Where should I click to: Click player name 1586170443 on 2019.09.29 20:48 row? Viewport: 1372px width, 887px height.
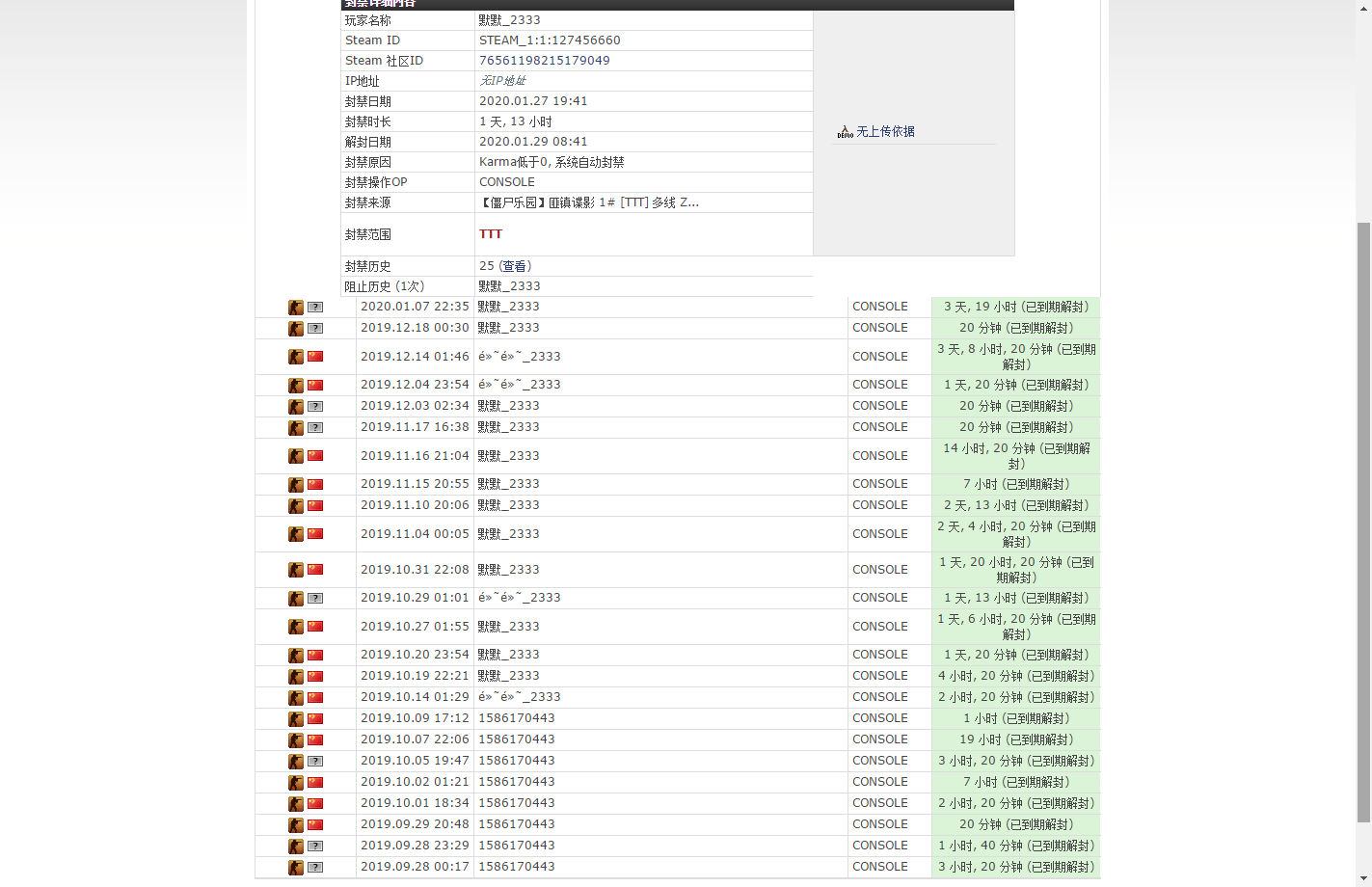(x=517, y=824)
